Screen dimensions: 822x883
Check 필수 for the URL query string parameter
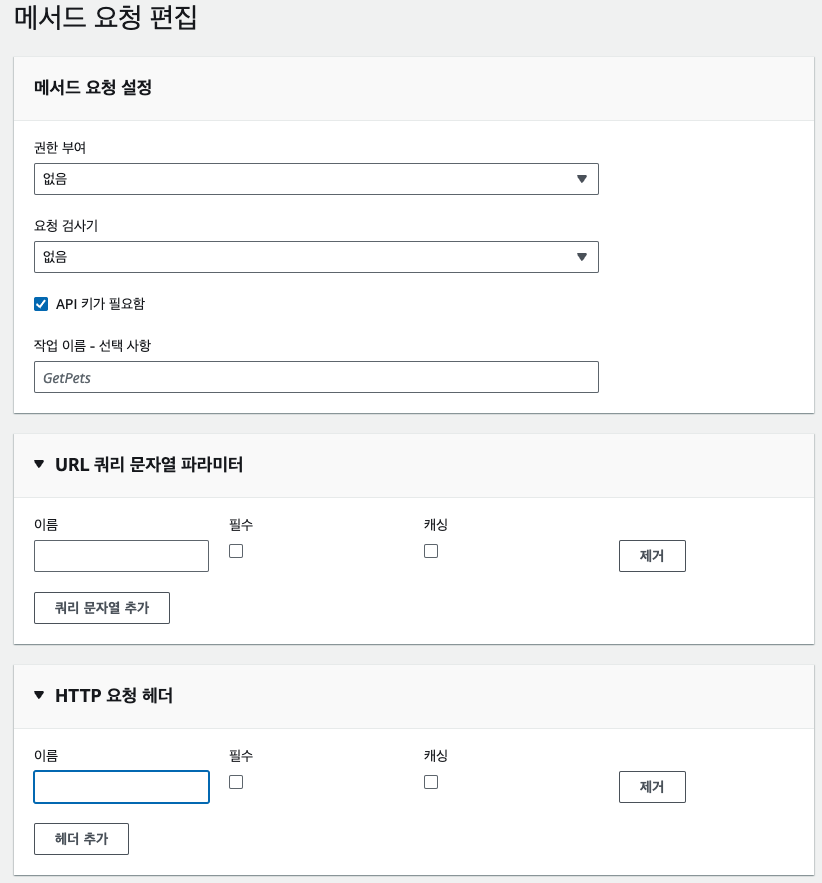click(236, 551)
